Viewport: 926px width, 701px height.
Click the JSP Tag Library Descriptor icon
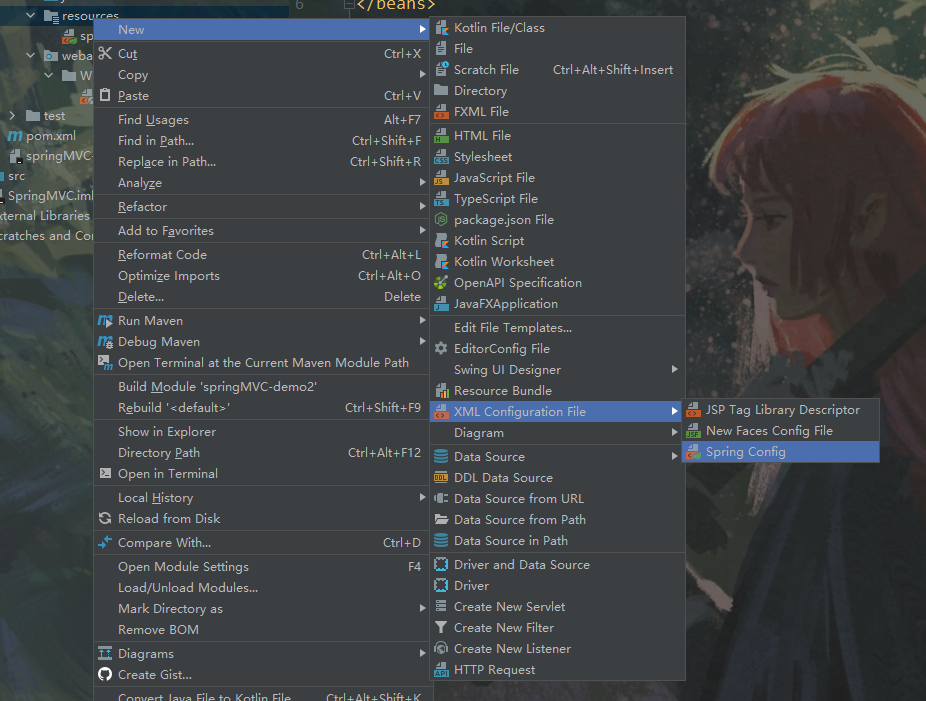pyautogui.click(x=693, y=410)
